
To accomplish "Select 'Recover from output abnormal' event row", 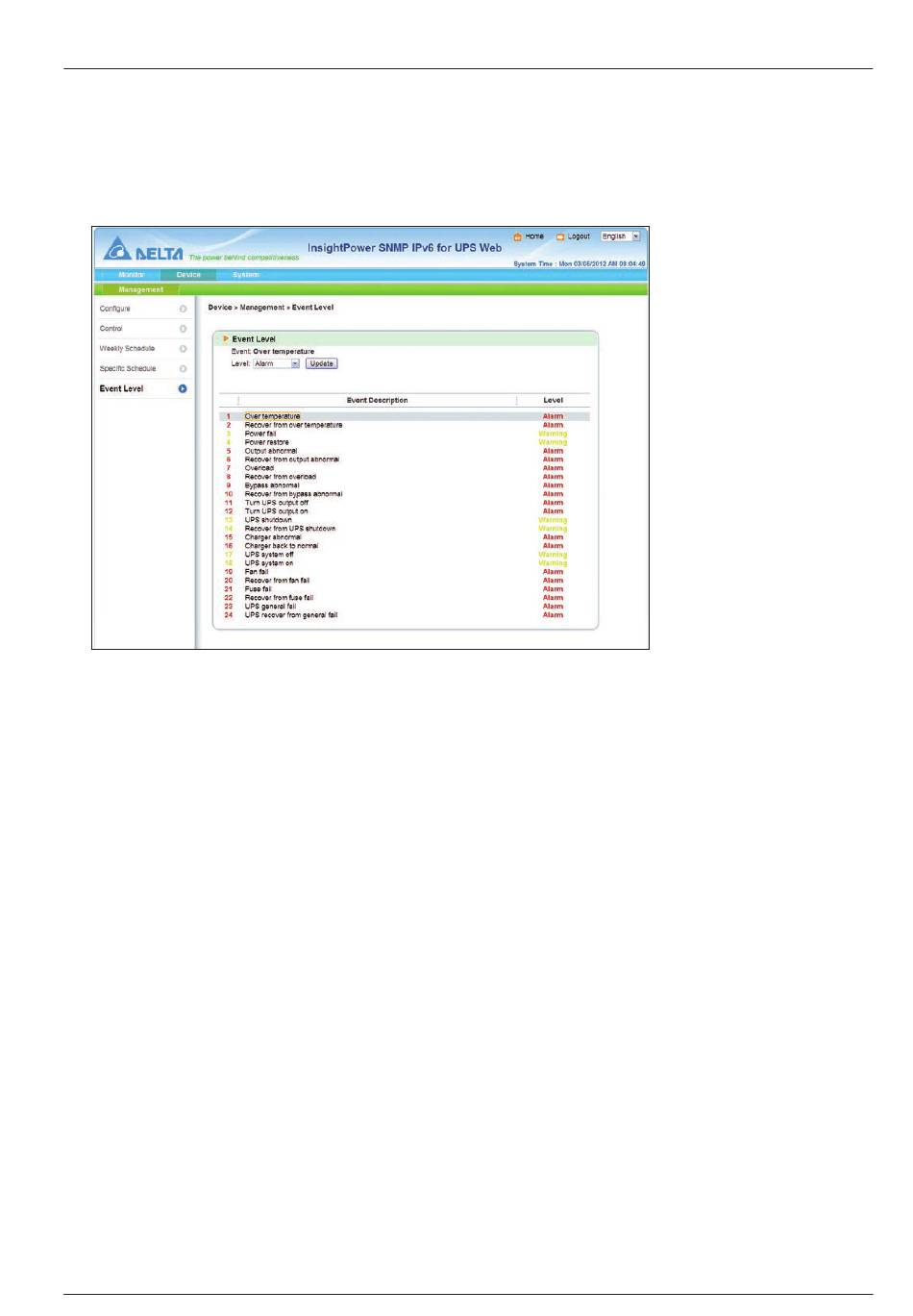I will click(x=405, y=459).
